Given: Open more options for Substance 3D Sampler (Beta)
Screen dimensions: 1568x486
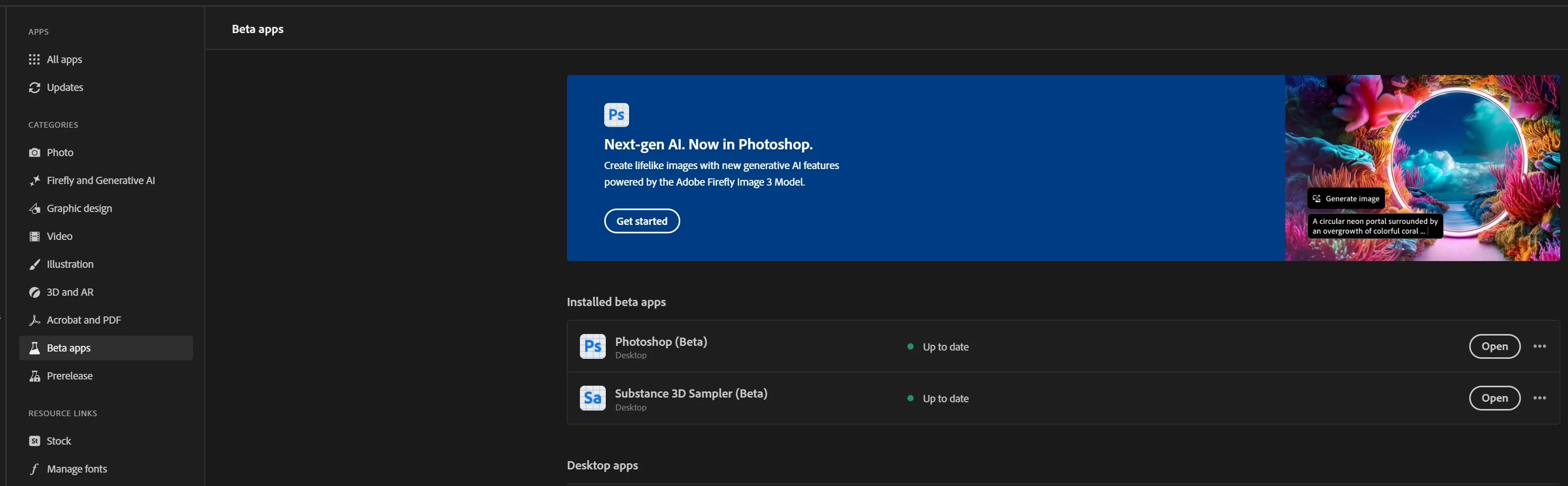Looking at the screenshot, I should point(1540,398).
